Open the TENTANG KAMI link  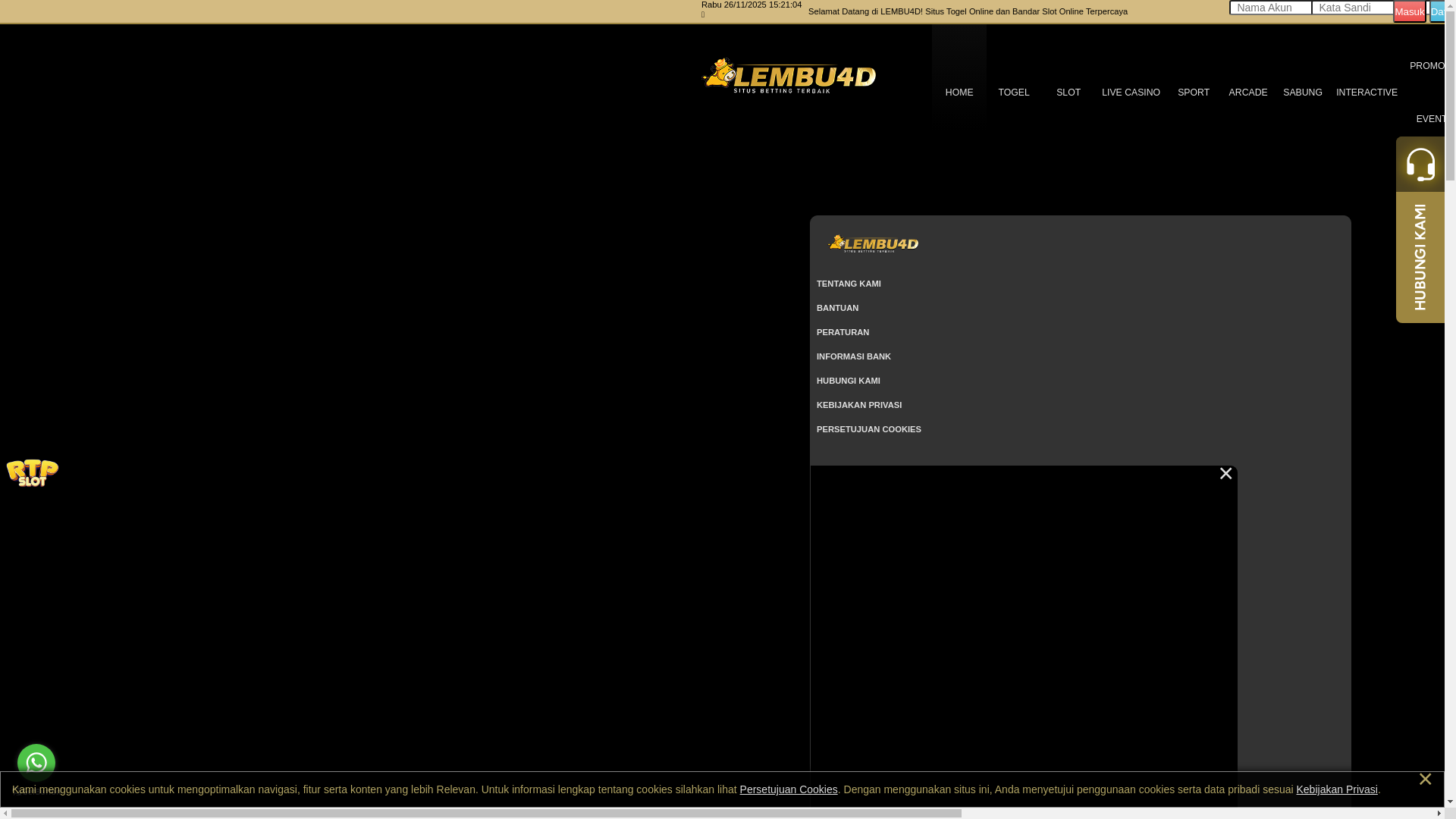(849, 284)
